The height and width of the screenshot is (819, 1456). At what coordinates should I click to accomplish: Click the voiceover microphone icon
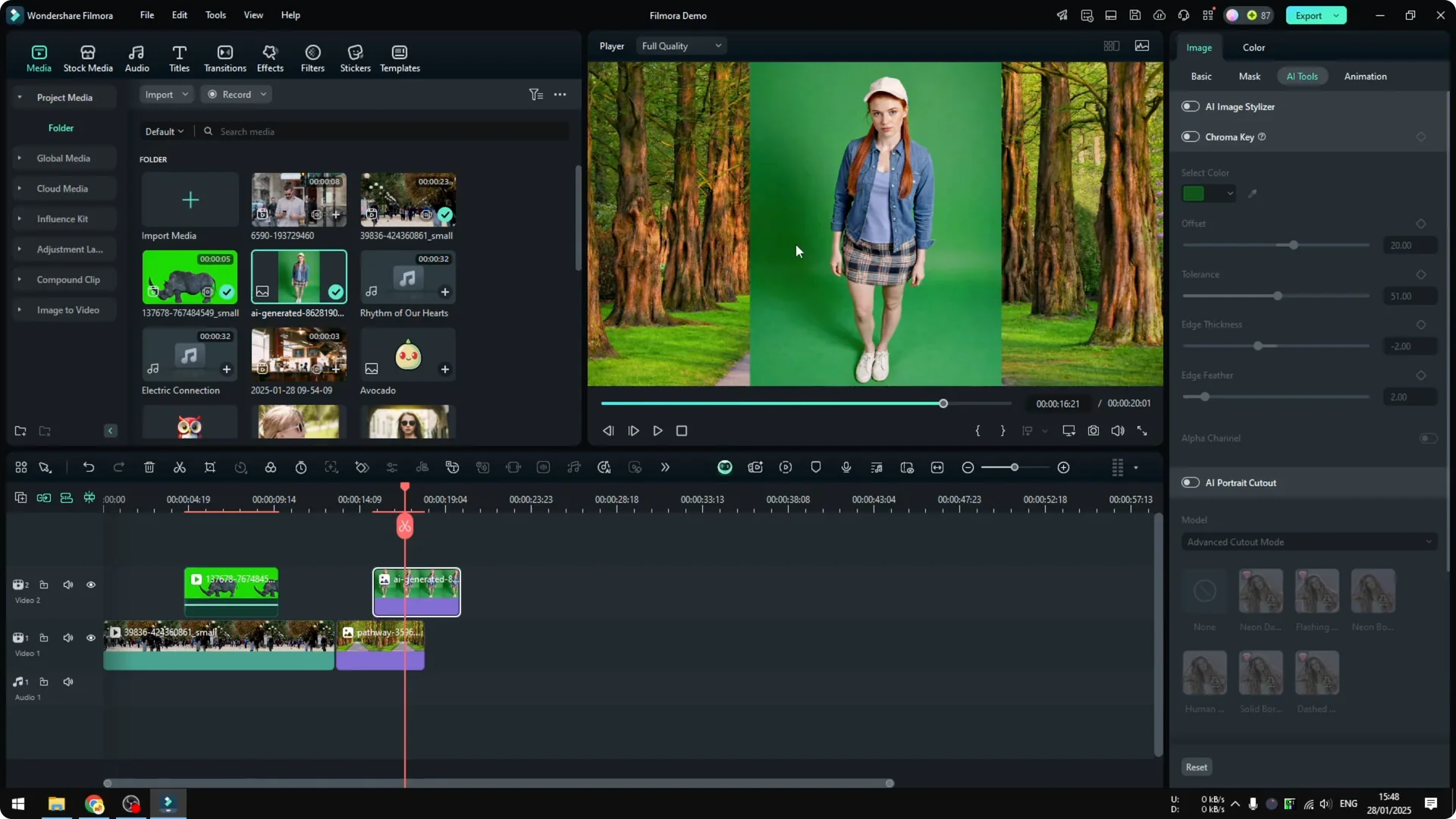[x=846, y=467]
